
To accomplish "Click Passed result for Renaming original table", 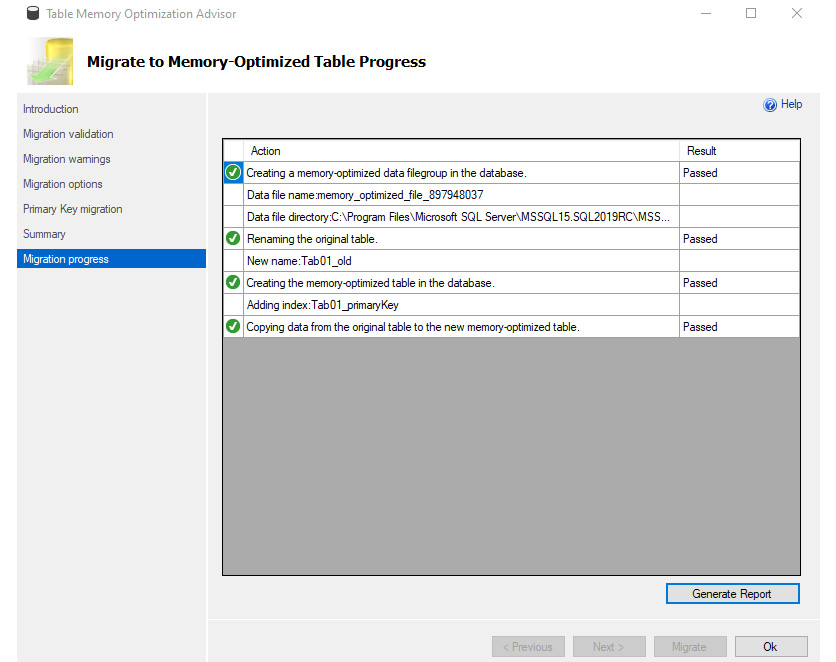I will pyautogui.click(x=700, y=239).
